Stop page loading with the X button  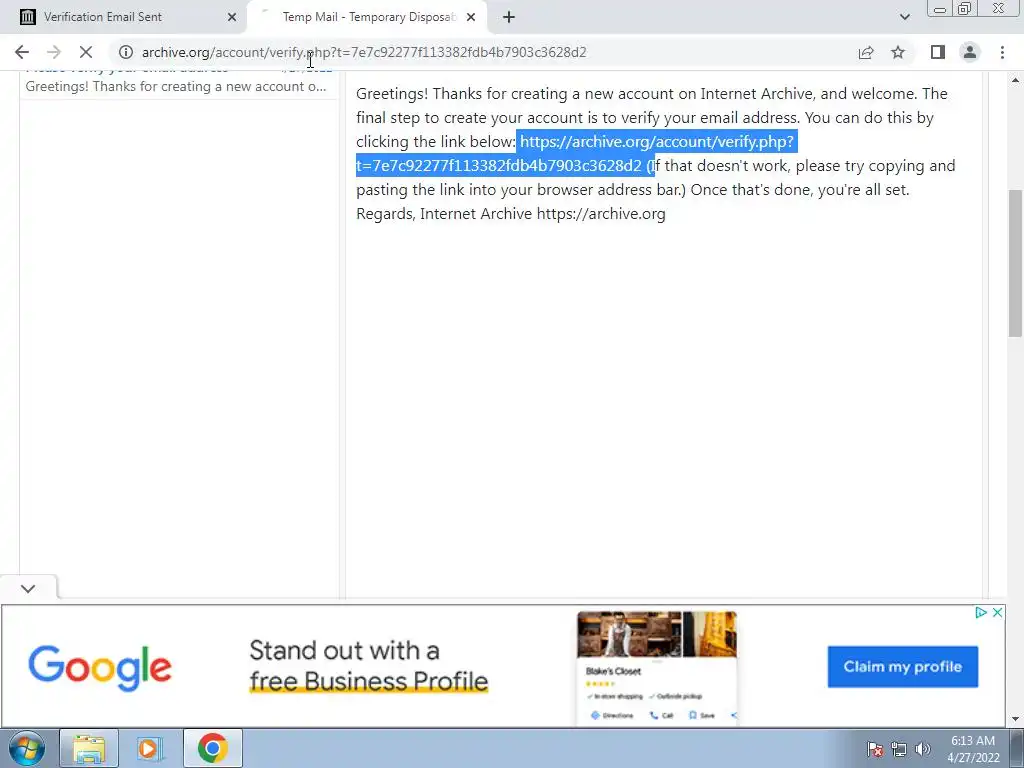click(x=86, y=52)
